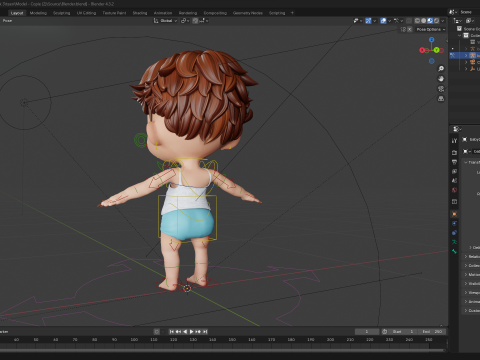Image resolution: width=480 pixels, height=360 pixels.
Task: Open the UV Editing workspace tab
Action: tap(86, 13)
